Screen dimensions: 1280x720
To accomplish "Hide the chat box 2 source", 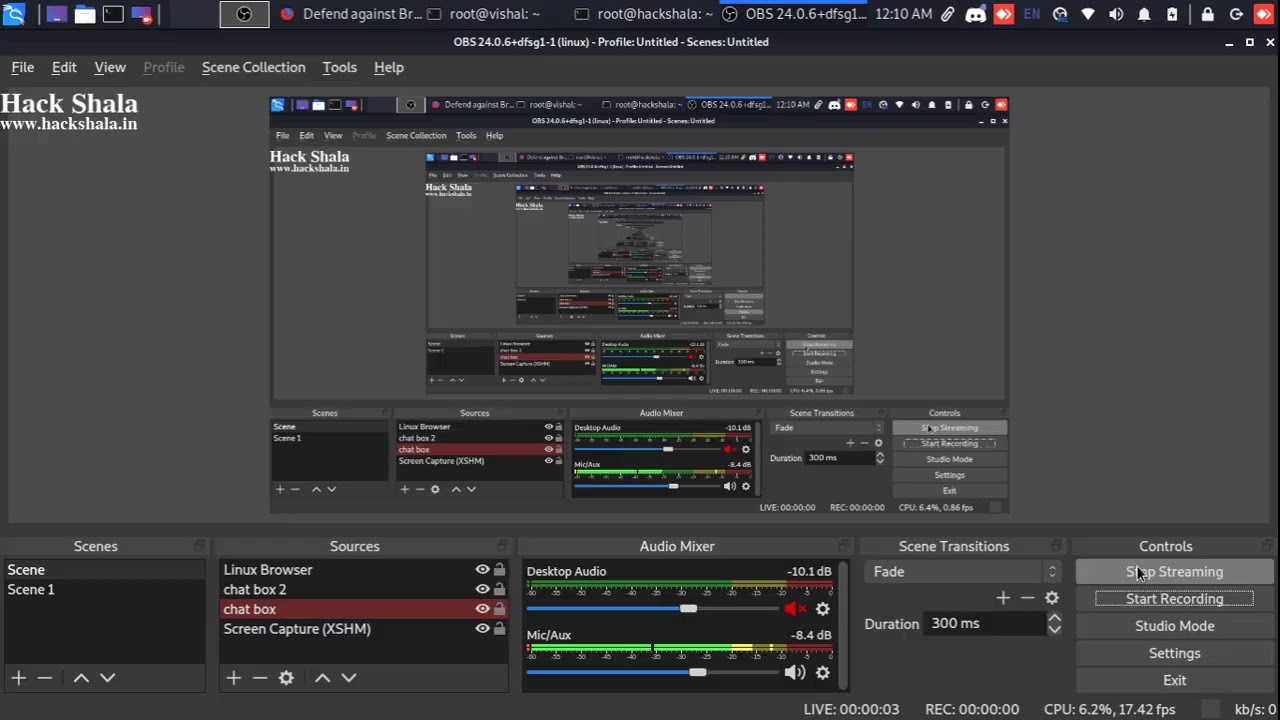I will (482, 589).
